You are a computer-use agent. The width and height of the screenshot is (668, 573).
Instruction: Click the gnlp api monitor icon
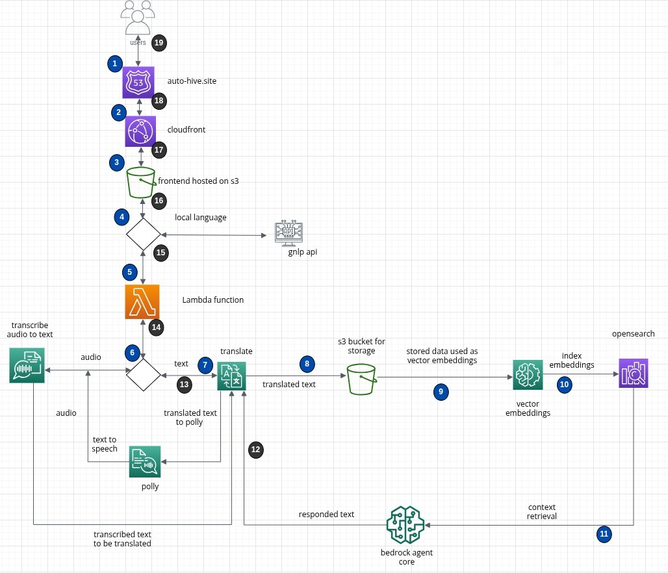pos(289,233)
